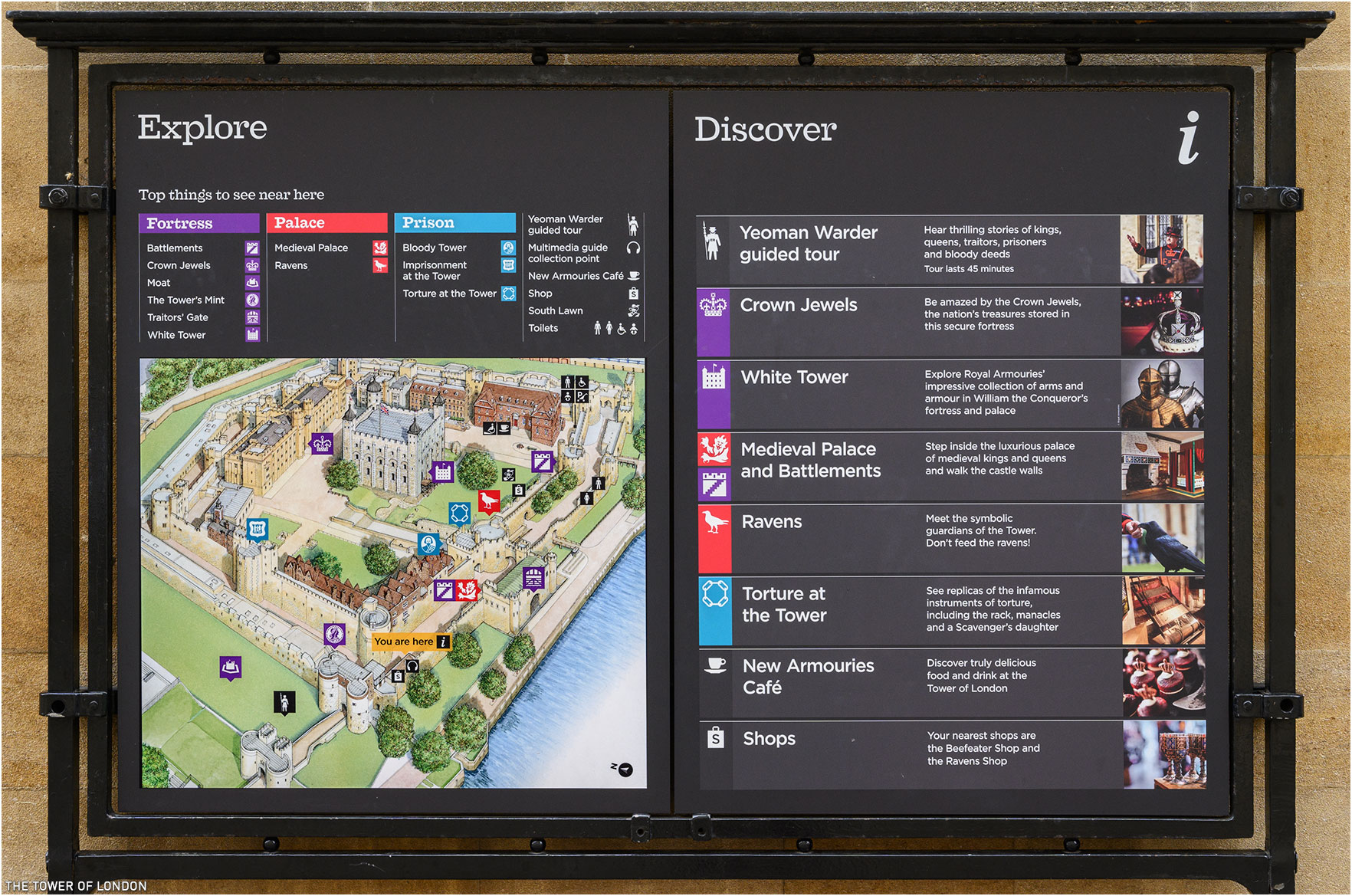Click the toilet symbols beside Toilets in the legend
The width and height of the screenshot is (1352, 896).
615,328
